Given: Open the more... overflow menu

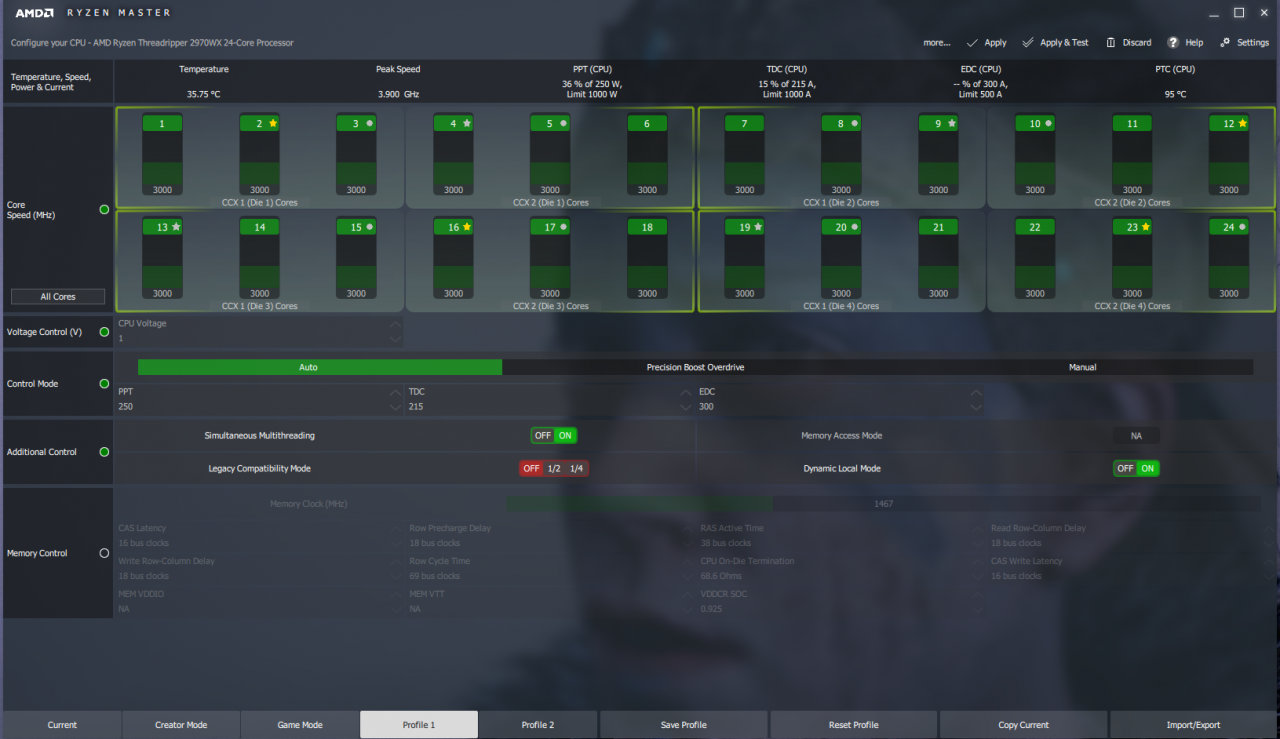Looking at the screenshot, I should click(937, 43).
